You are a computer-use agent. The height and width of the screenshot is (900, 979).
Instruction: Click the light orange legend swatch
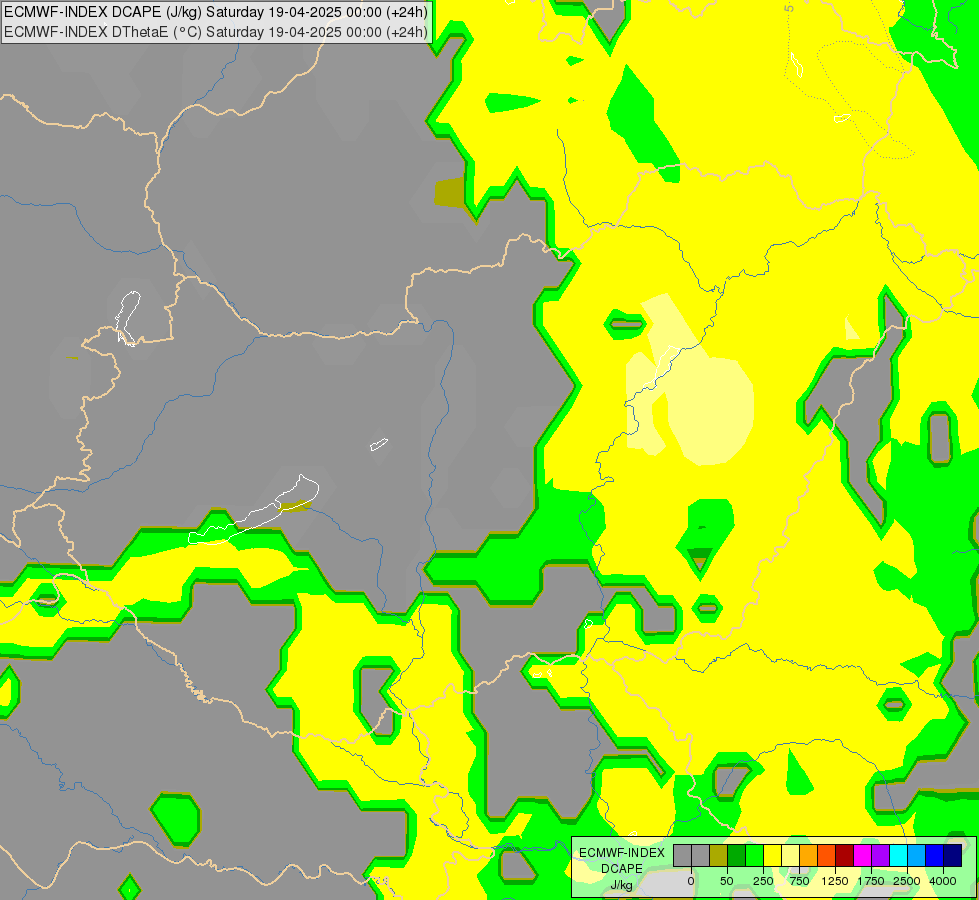809,855
